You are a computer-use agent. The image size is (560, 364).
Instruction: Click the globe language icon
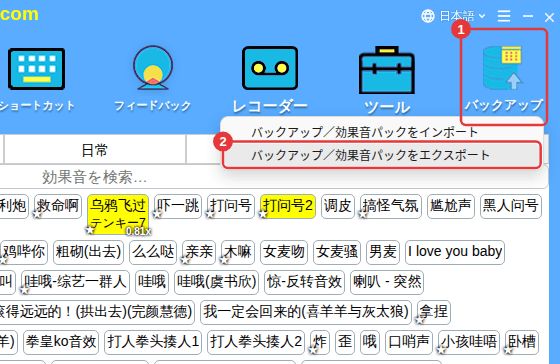point(428,16)
